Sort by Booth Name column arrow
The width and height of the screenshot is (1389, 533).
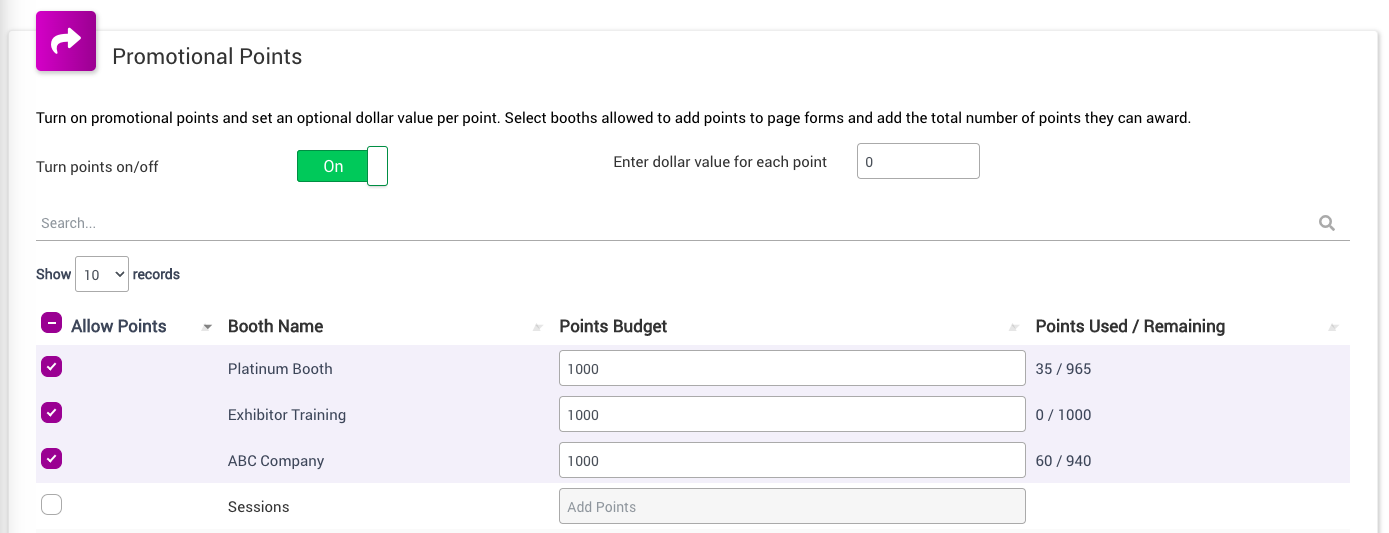(x=538, y=327)
